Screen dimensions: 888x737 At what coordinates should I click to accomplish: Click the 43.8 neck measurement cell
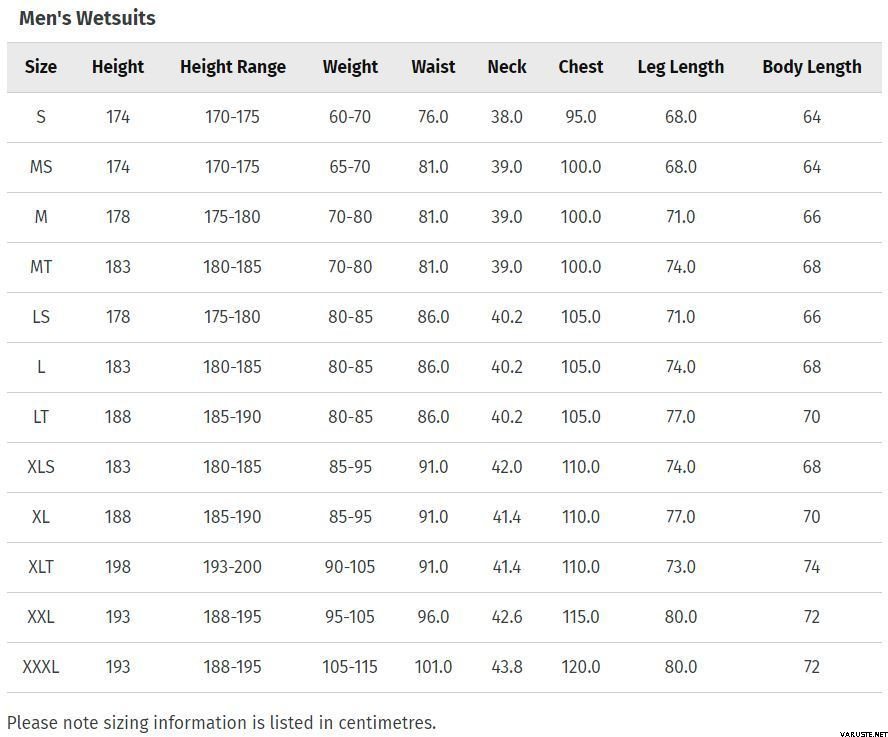click(x=507, y=667)
